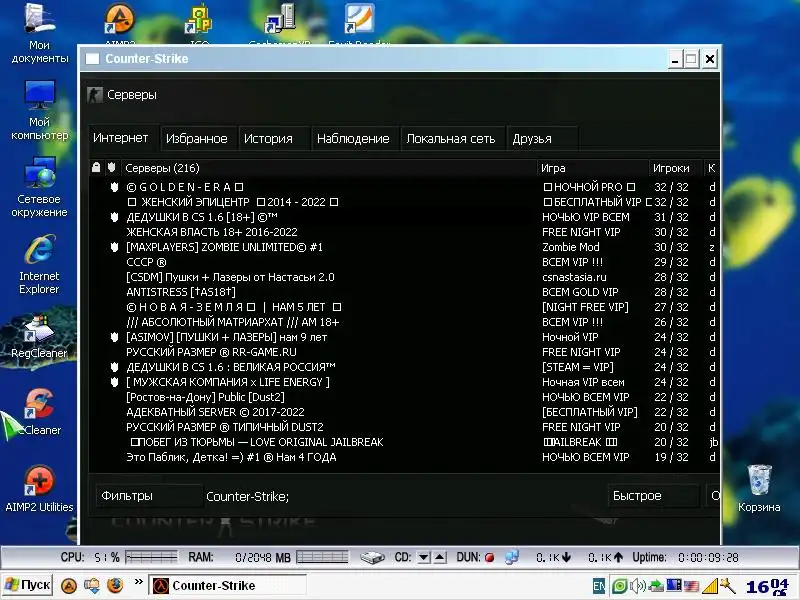Click the US flag tray icon

(x=691, y=586)
